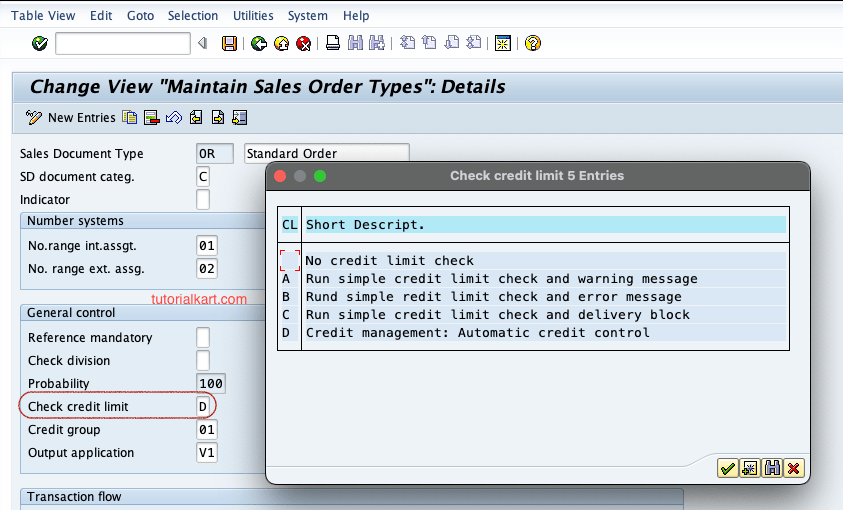The image size is (843, 510).
Task: Click the 'CL' column header
Action: point(290,225)
